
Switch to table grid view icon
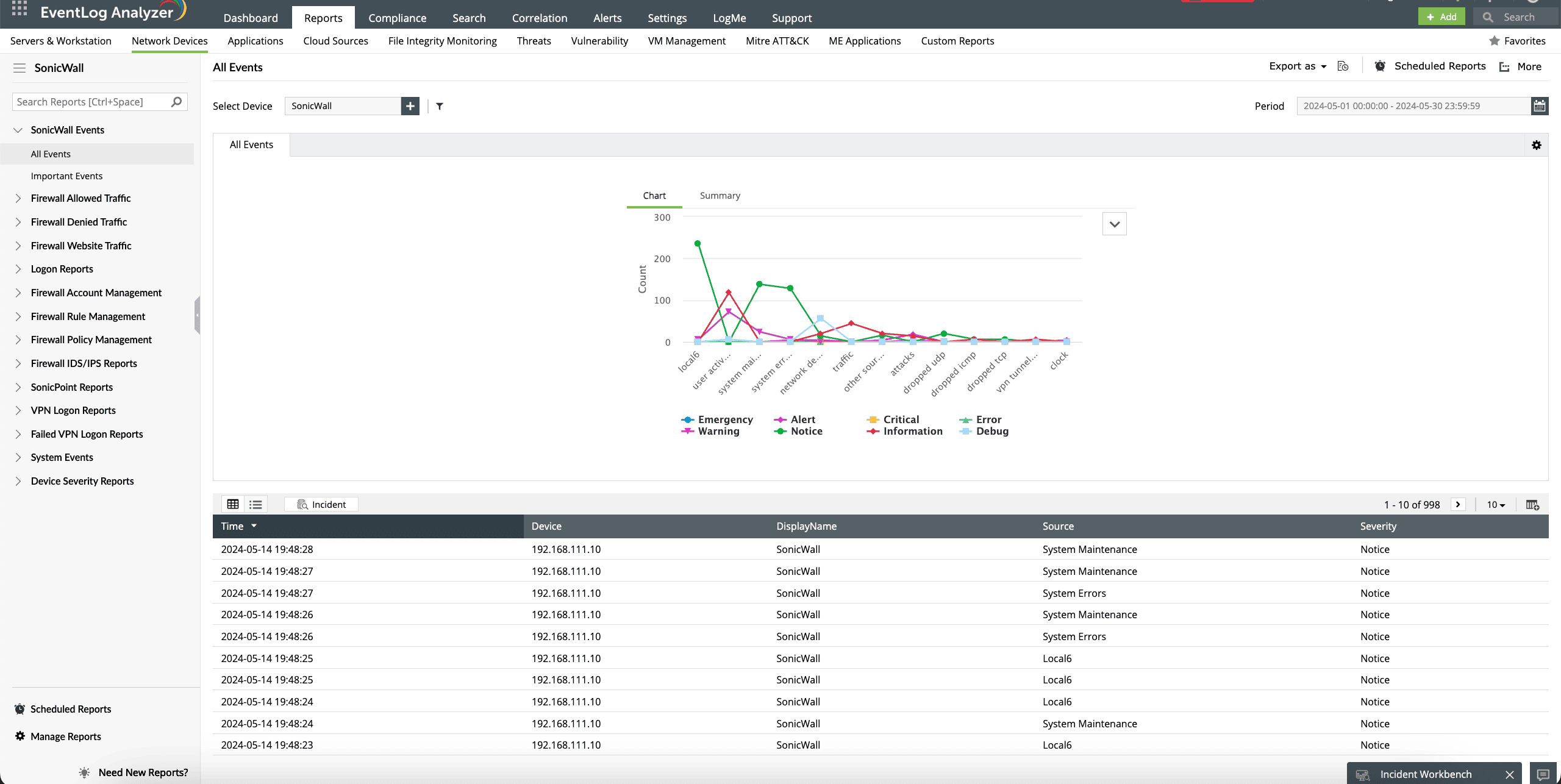pos(233,504)
